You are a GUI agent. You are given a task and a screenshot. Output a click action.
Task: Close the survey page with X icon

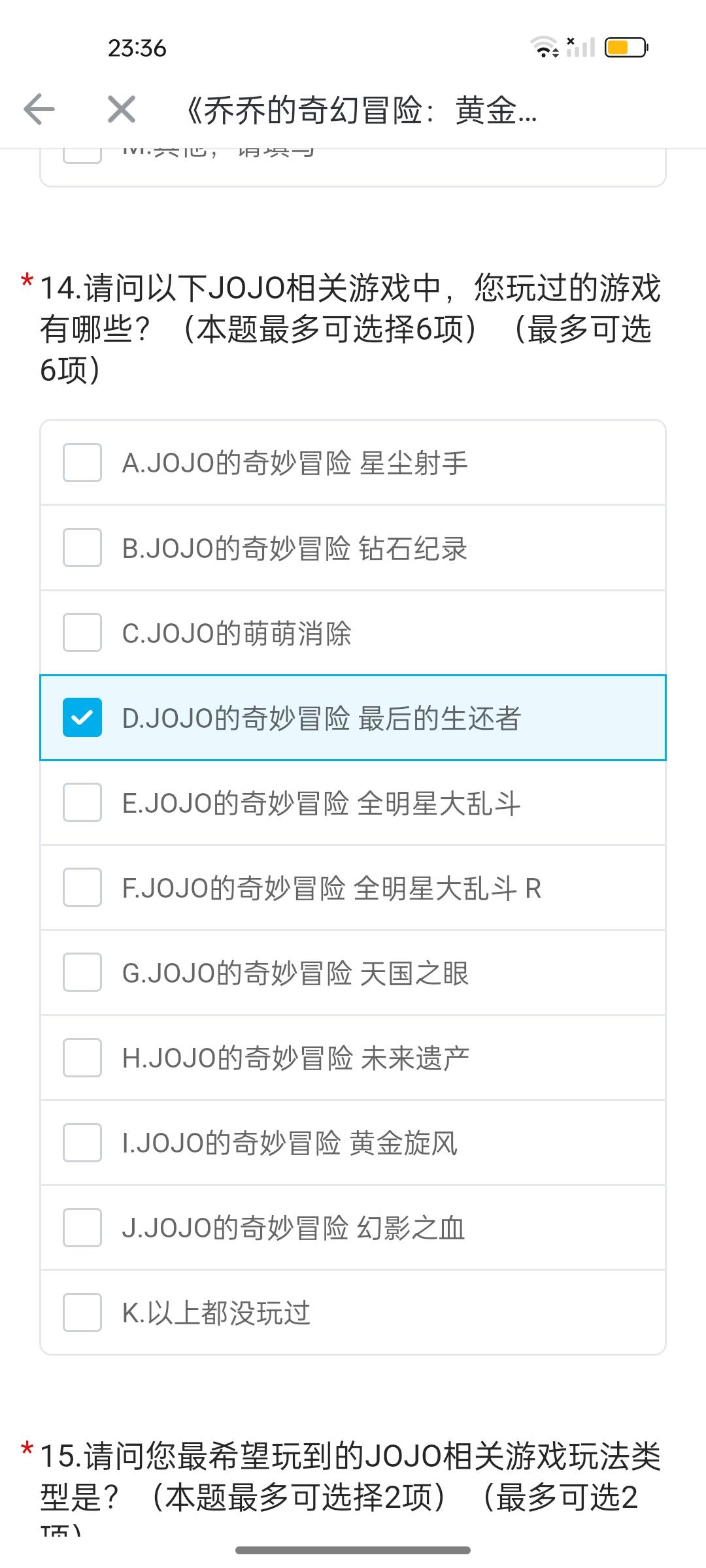click(x=122, y=109)
